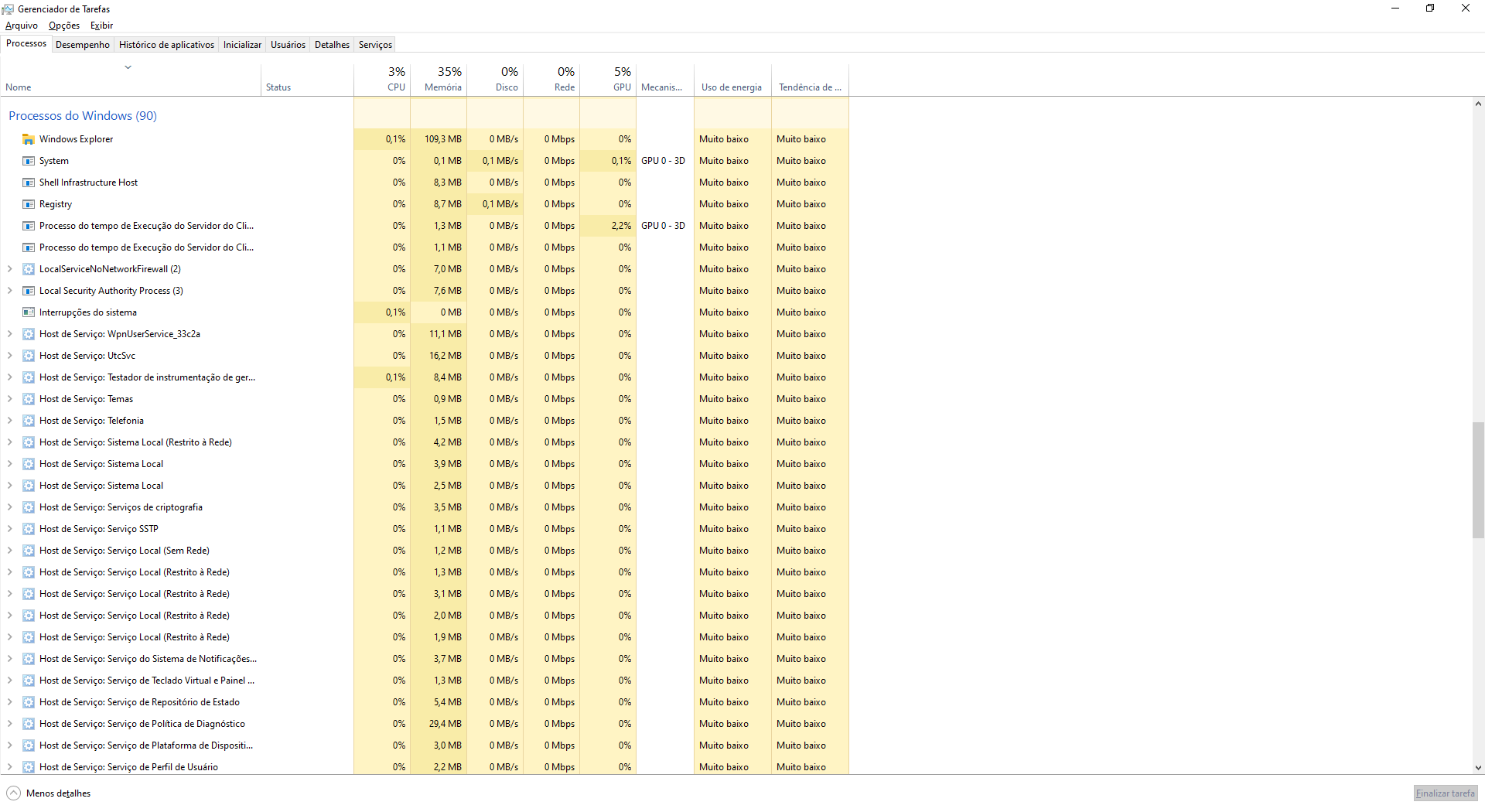Click the Sistema de Notificações service icon

pos(29,659)
